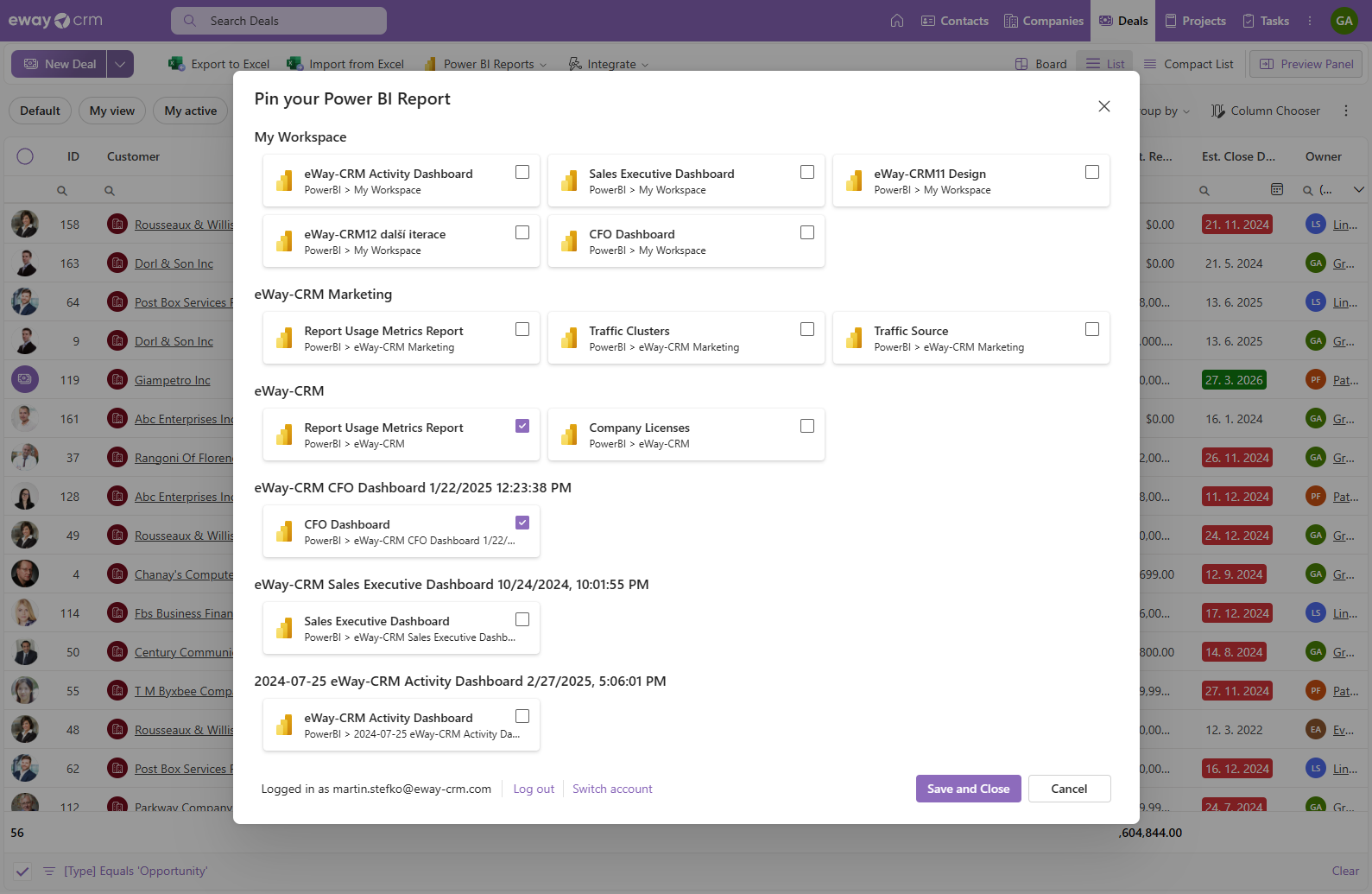Click the search magnifier icon
The height and width of the screenshot is (894, 1372).
pyautogui.click(x=190, y=21)
